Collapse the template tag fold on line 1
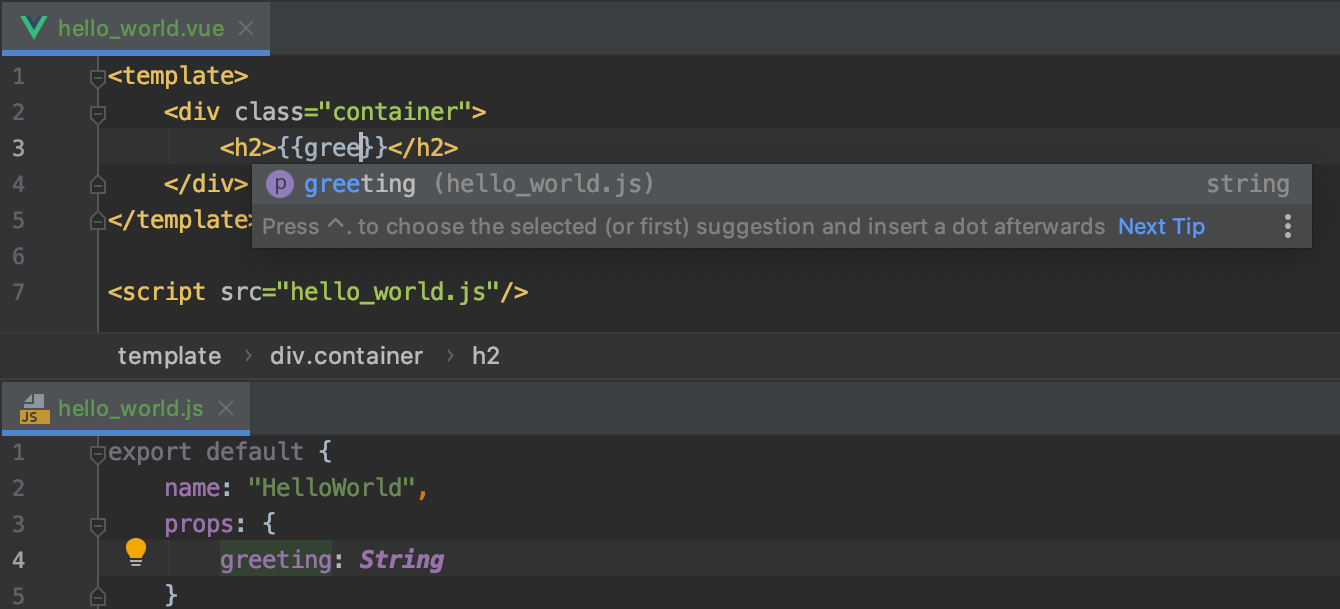 [x=97, y=77]
